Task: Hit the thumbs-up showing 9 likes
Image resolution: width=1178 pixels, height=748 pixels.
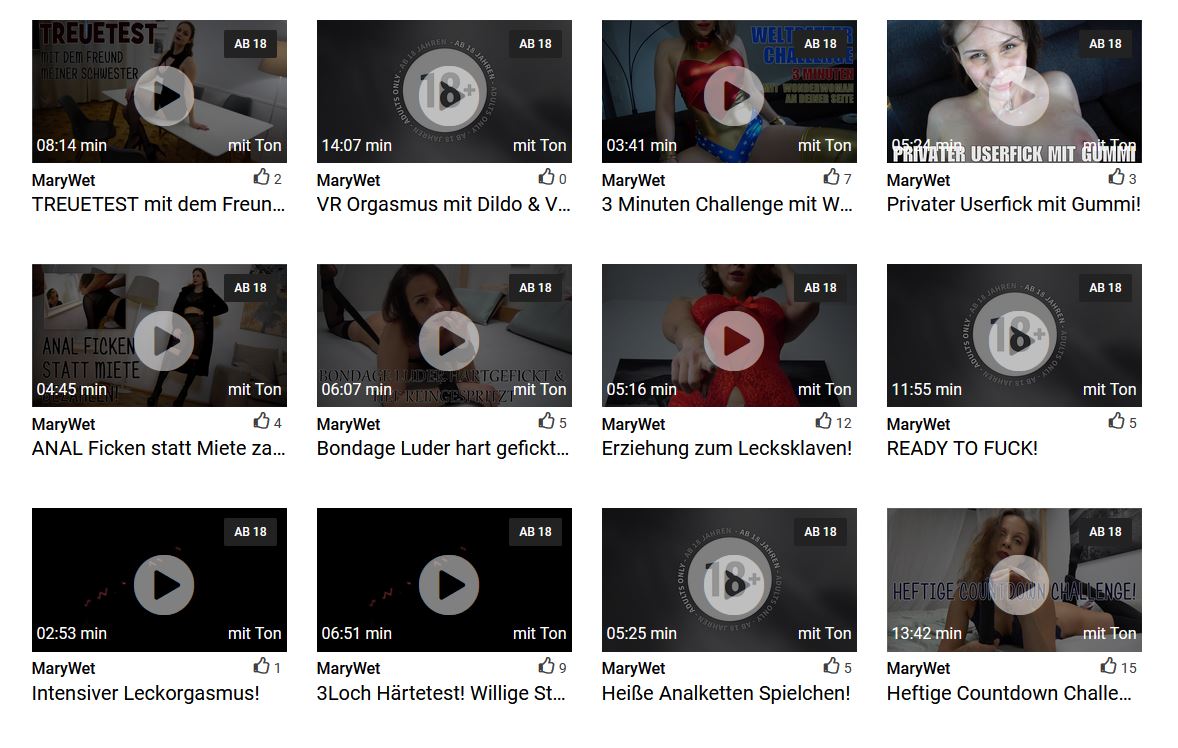Action: pos(546,665)
